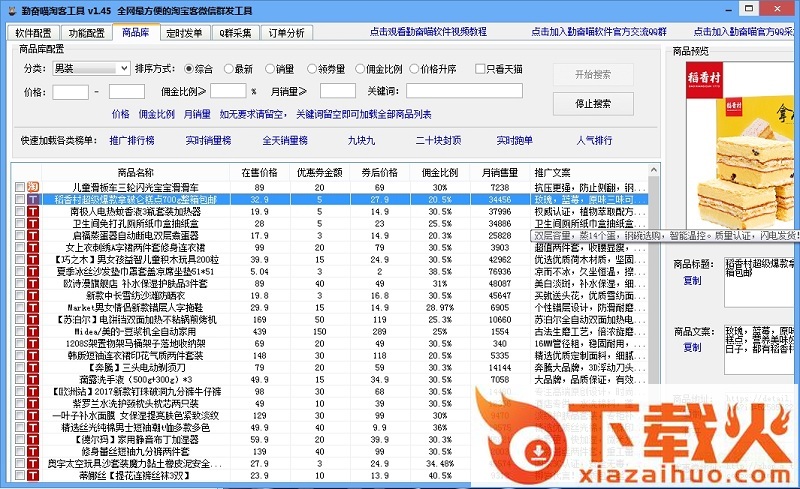Tick the checkbox for 儿童滑板车 product row
The image size is (800, 489).
pos(19,187)
